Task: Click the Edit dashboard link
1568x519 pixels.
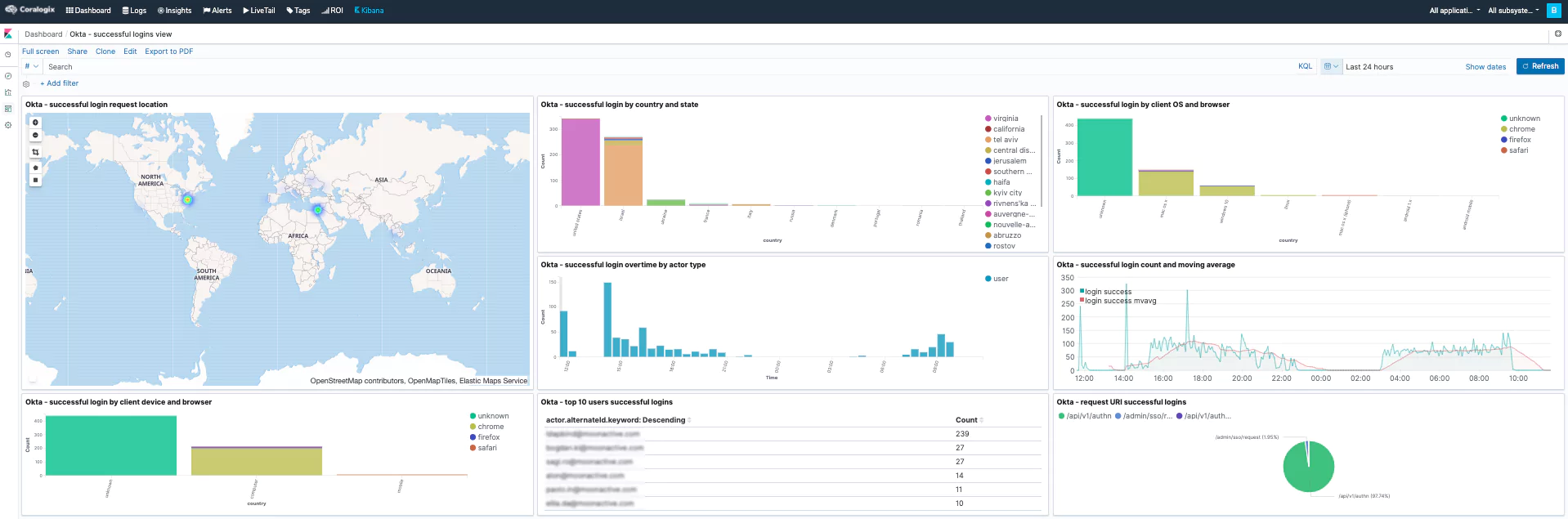Action: point(130,51)
